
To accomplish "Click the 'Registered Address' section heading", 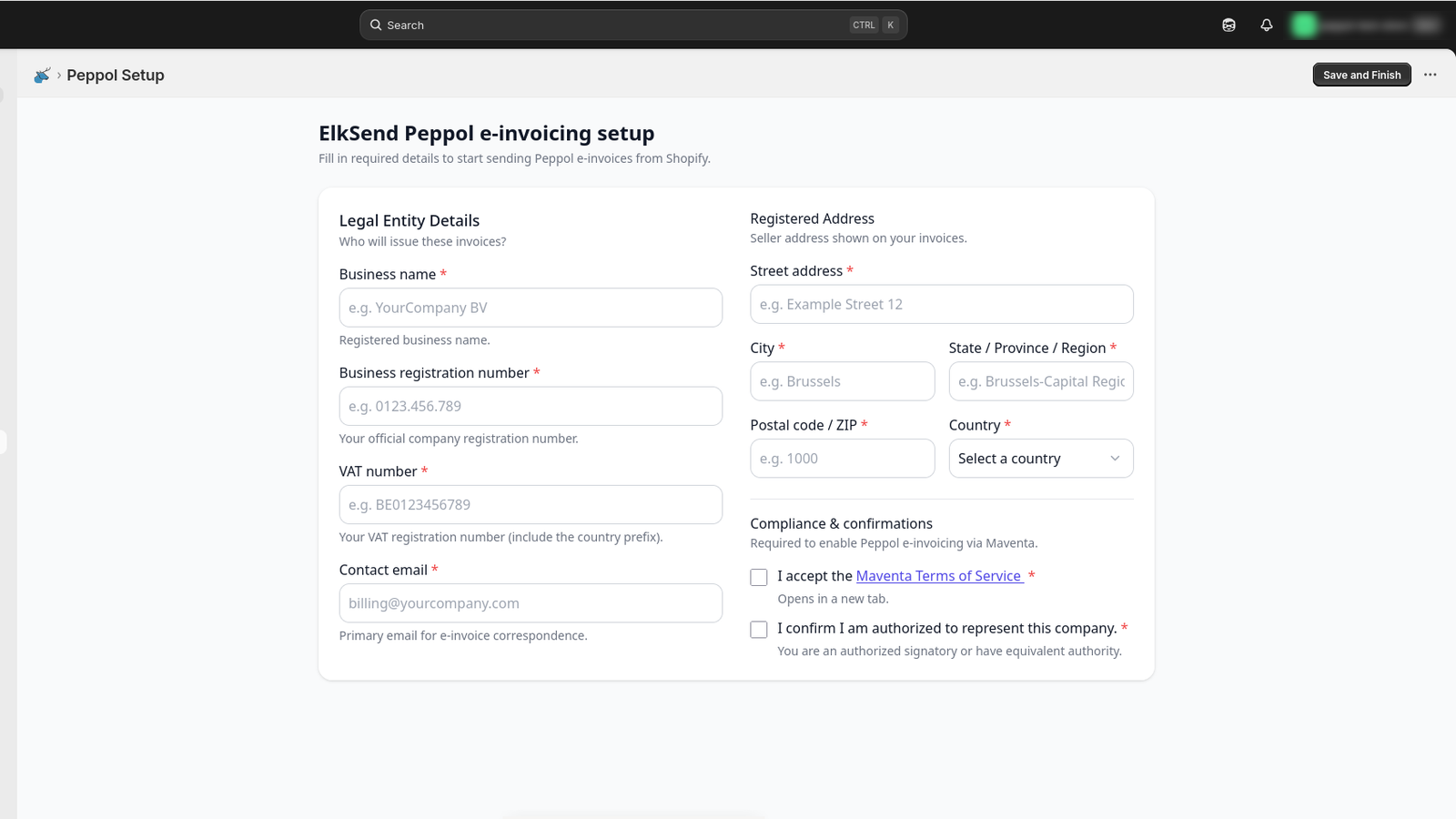I will pos(812,218).
